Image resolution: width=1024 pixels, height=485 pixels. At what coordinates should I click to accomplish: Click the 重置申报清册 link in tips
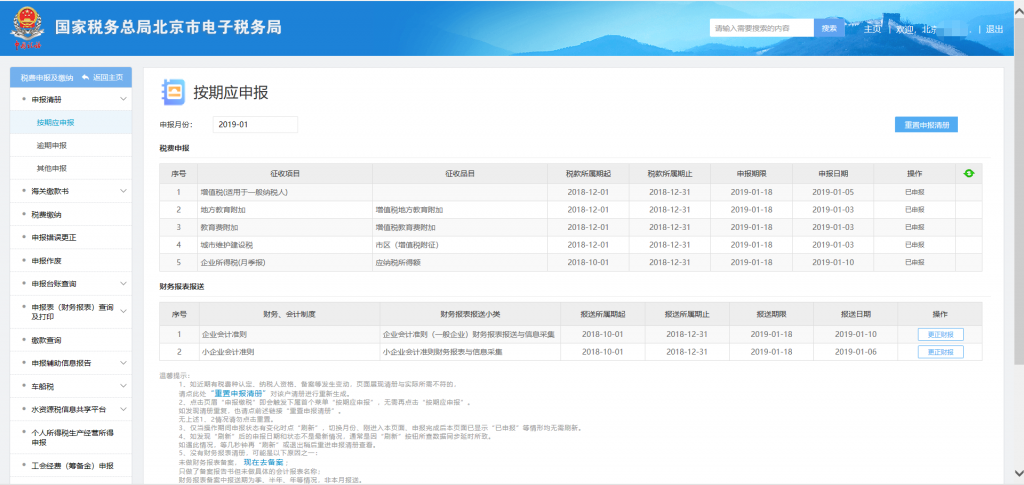click(238, 394)
